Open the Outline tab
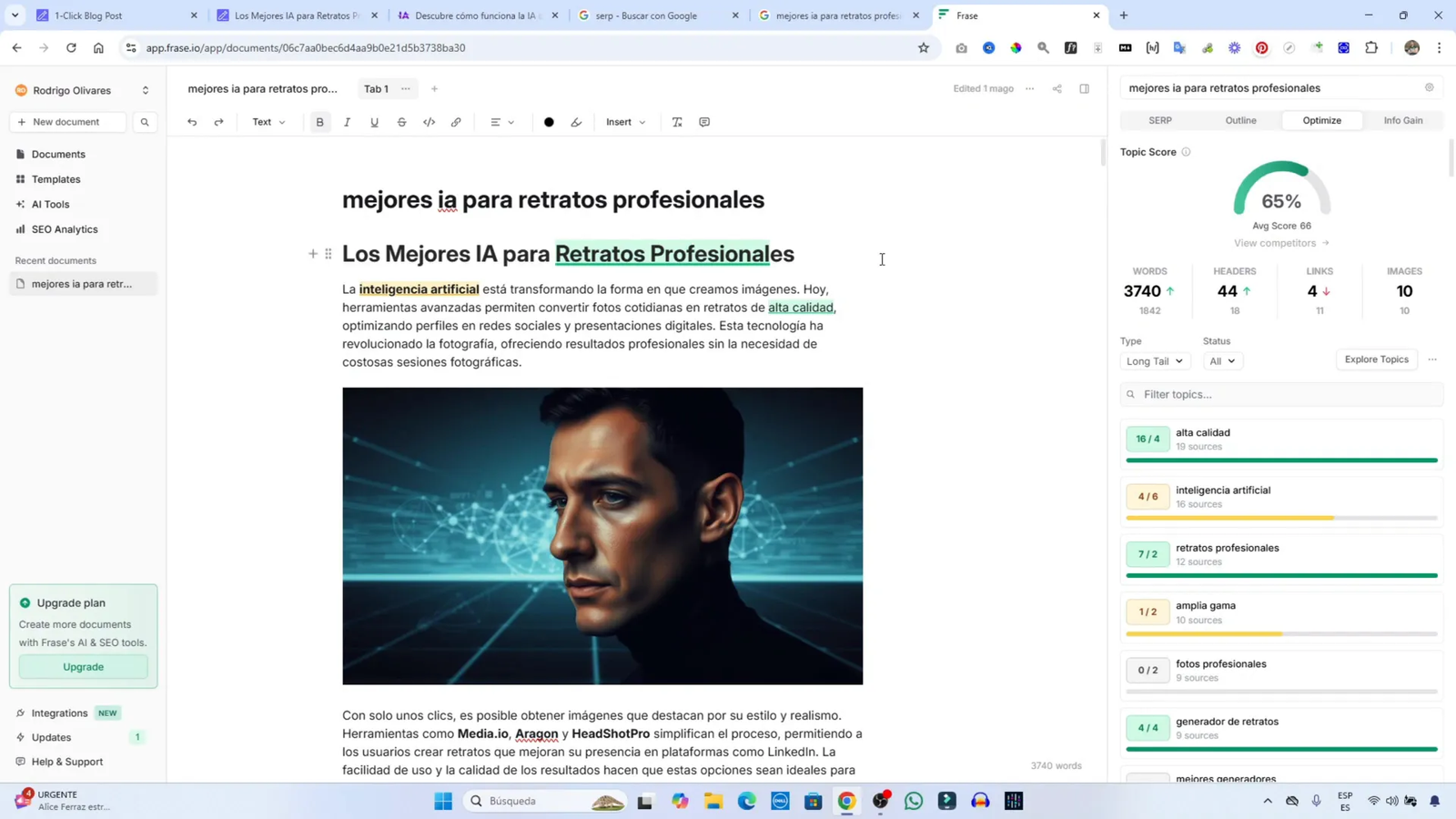This screenshot has height=819, width=1456. pos(1239,119)
